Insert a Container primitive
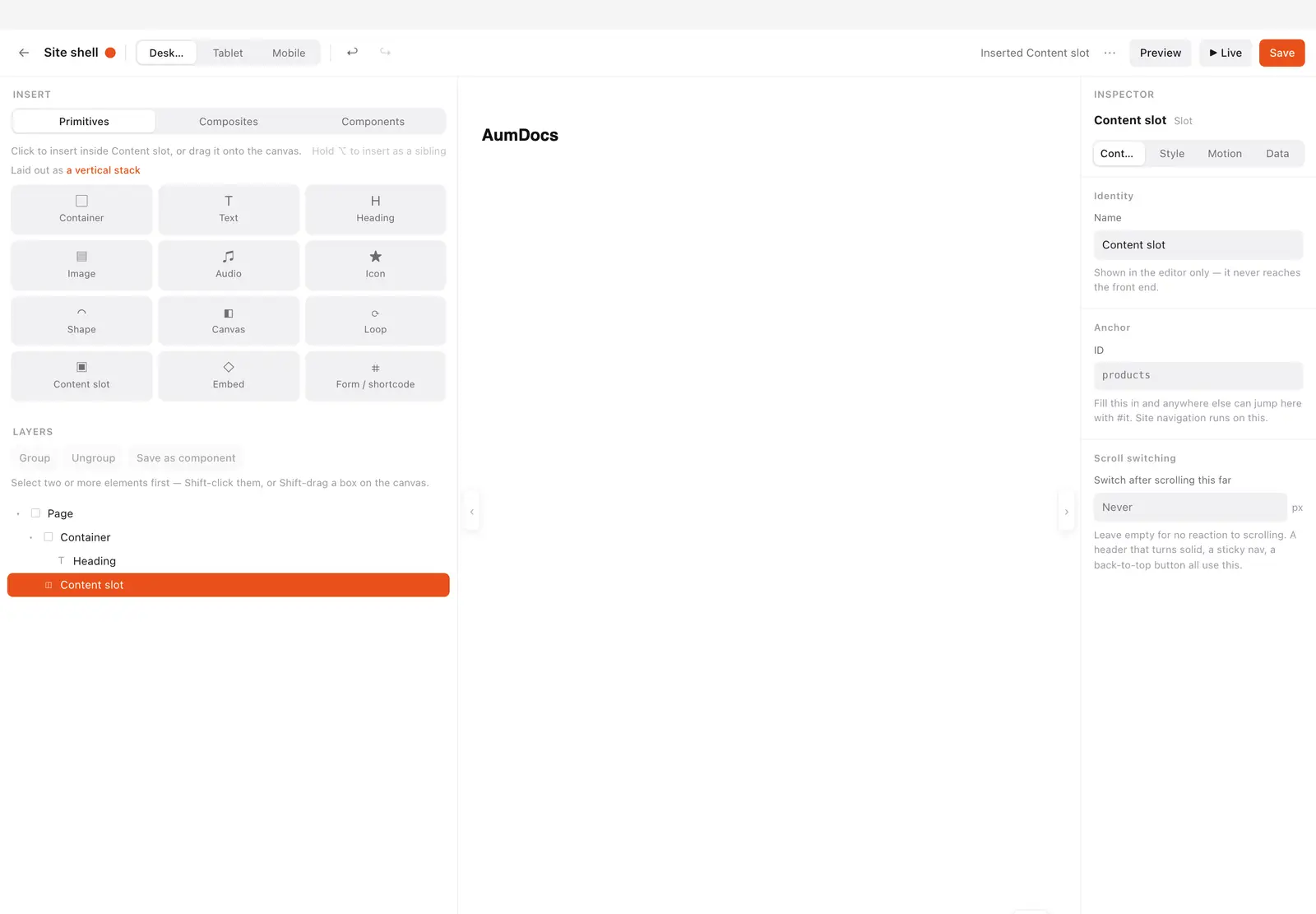The height and width of the screenshot is (914, 1316). pos(81,209)
